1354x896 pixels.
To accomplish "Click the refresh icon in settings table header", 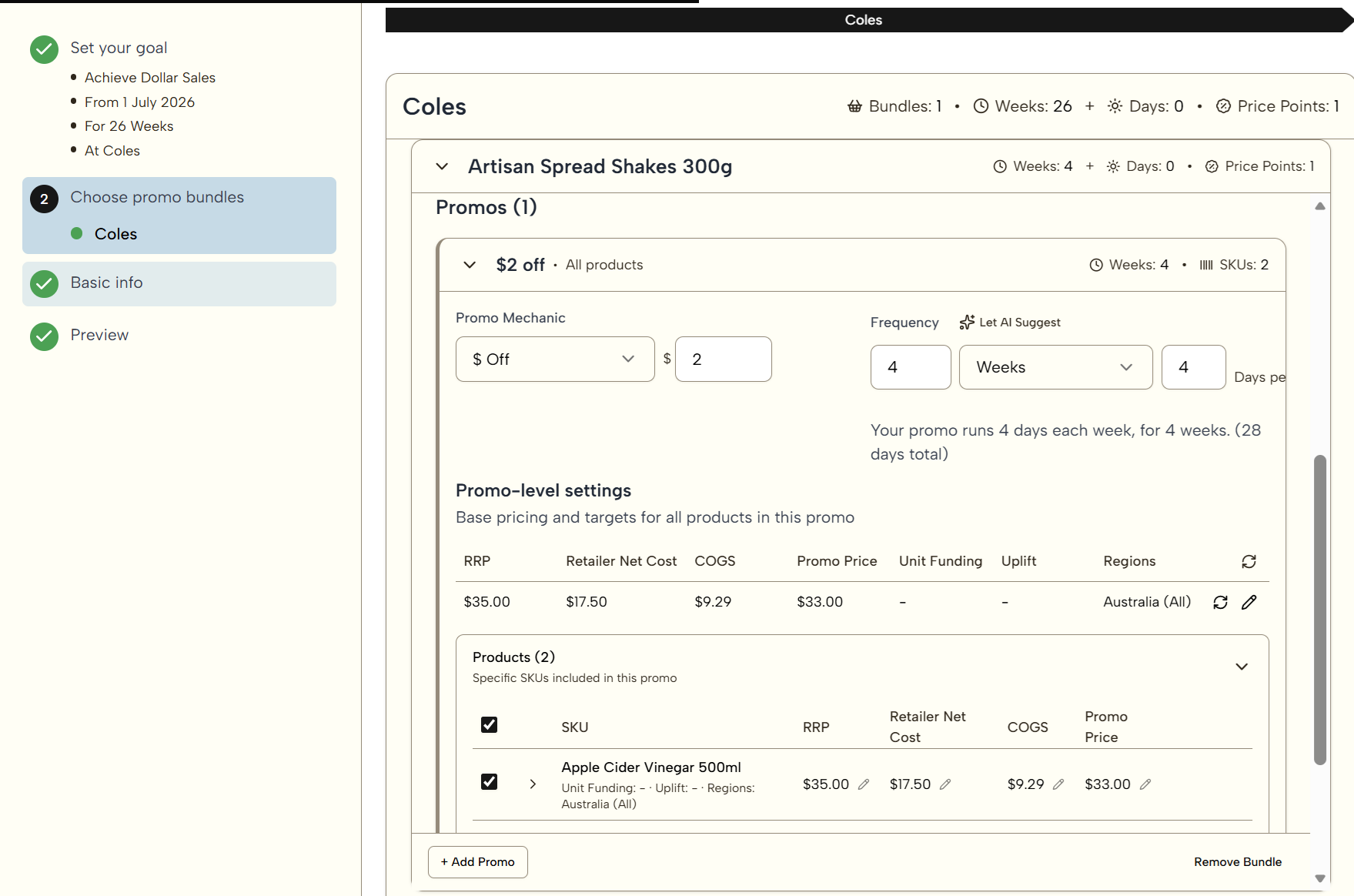I will [1249, 562].
